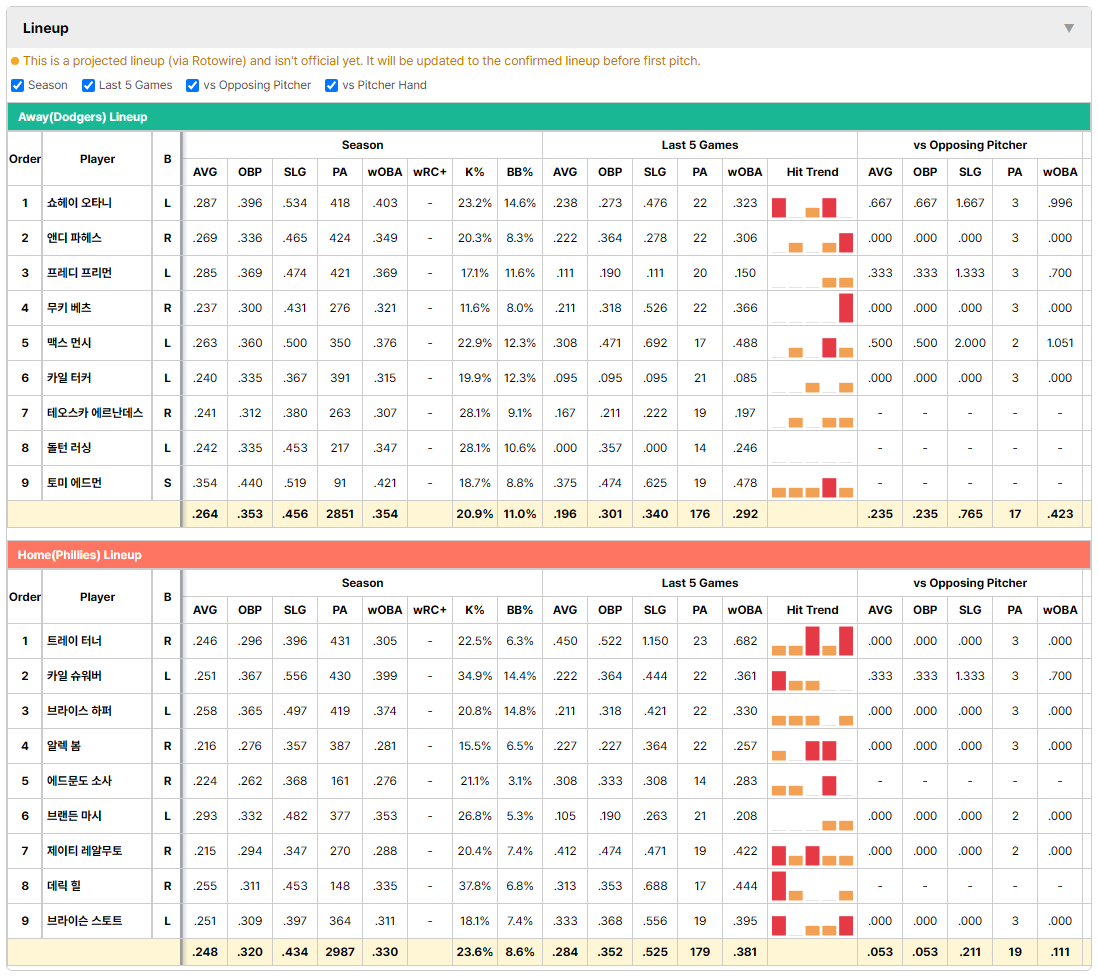
Task: Click the hit trend chart for 무키 베츠
Action: tap(812, 308)
